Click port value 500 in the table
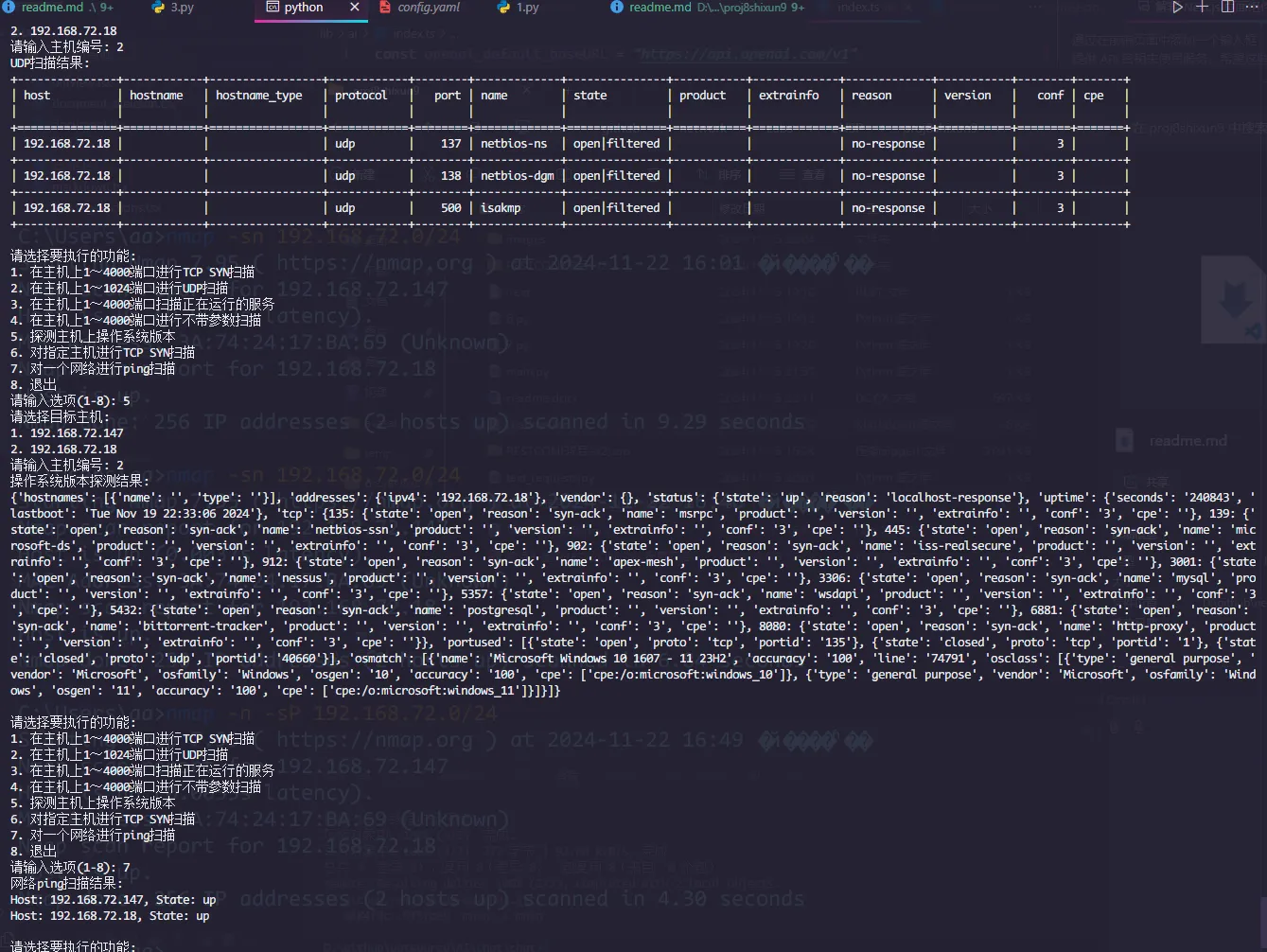 [x=451, y=208]
